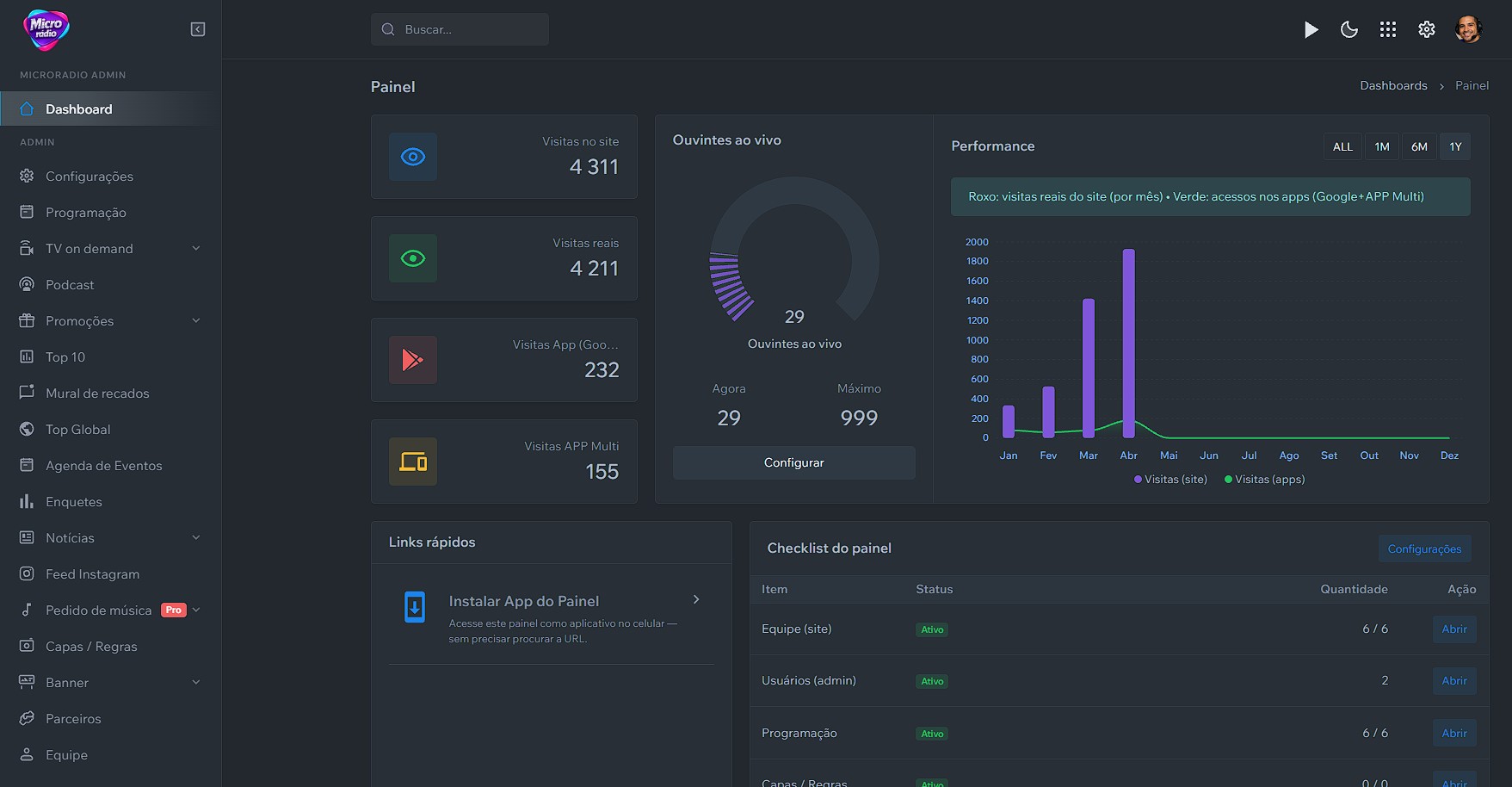
Task: Click Abrir for Usuários (admin) row
Action: tap(1454, 680)
